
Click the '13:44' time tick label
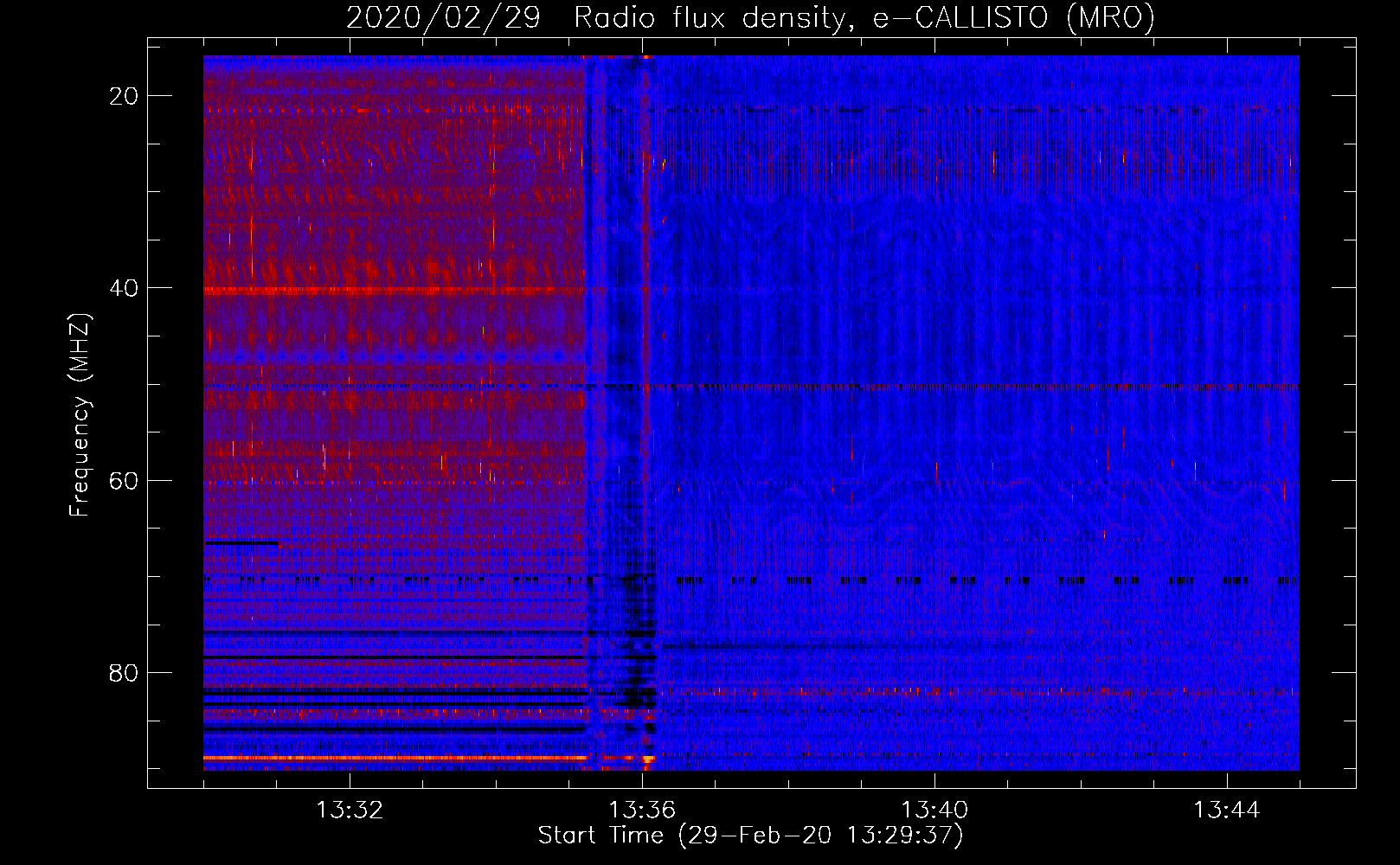pyautogui.click(x=1227, y=811)
